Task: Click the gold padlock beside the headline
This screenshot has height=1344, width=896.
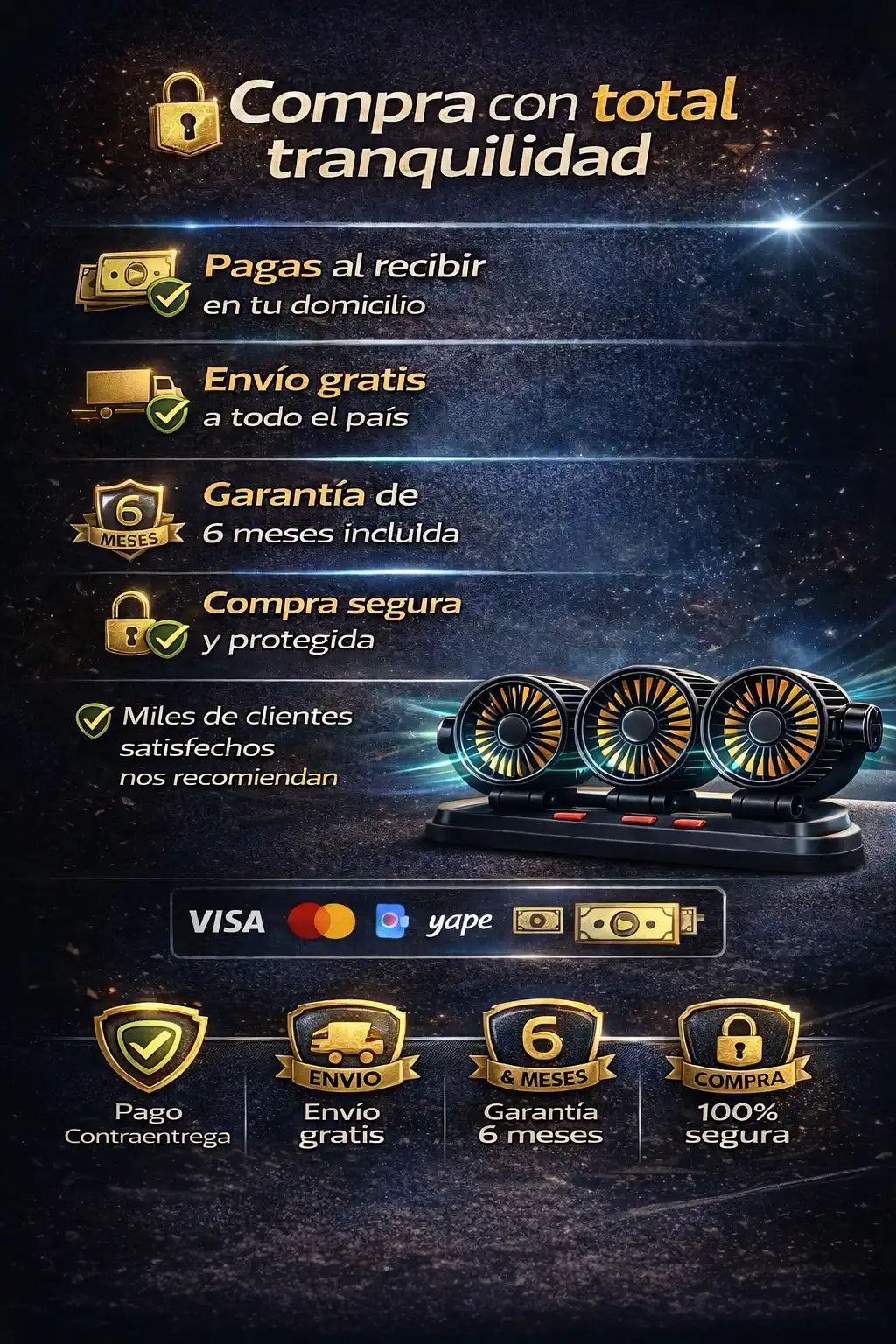Action: pos(185,115)
